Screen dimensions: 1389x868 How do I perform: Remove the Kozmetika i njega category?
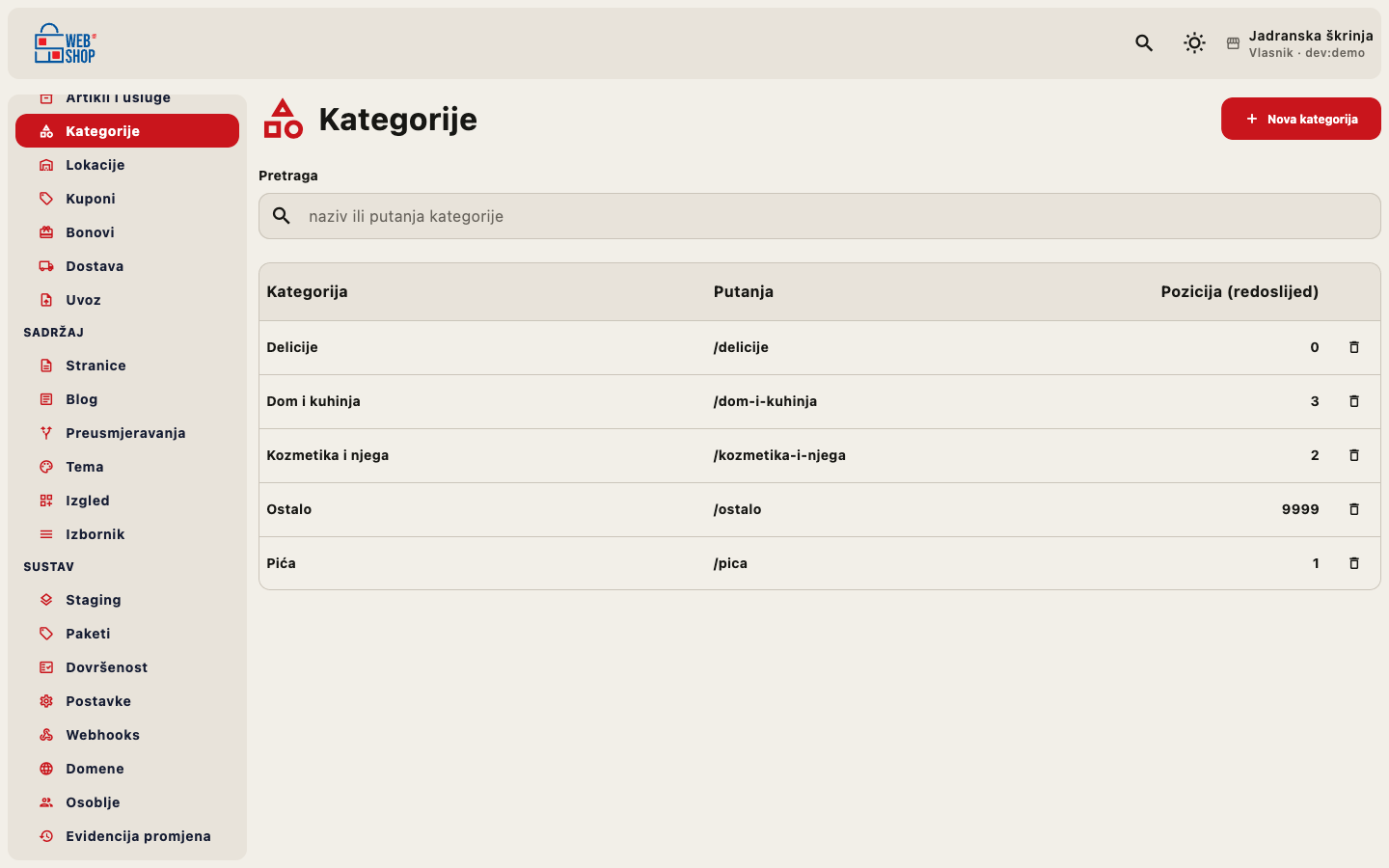(x=1353, y=455)
